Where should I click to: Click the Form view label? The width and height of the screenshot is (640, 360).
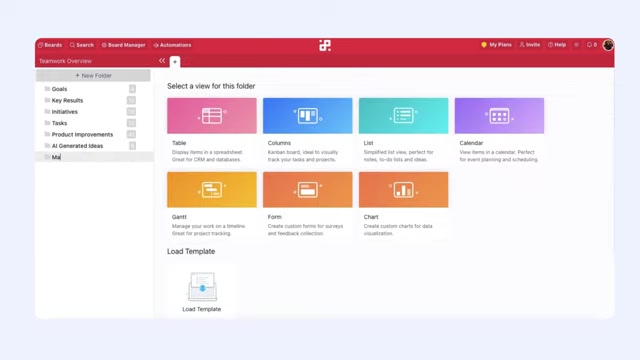[x=274, y=217]
